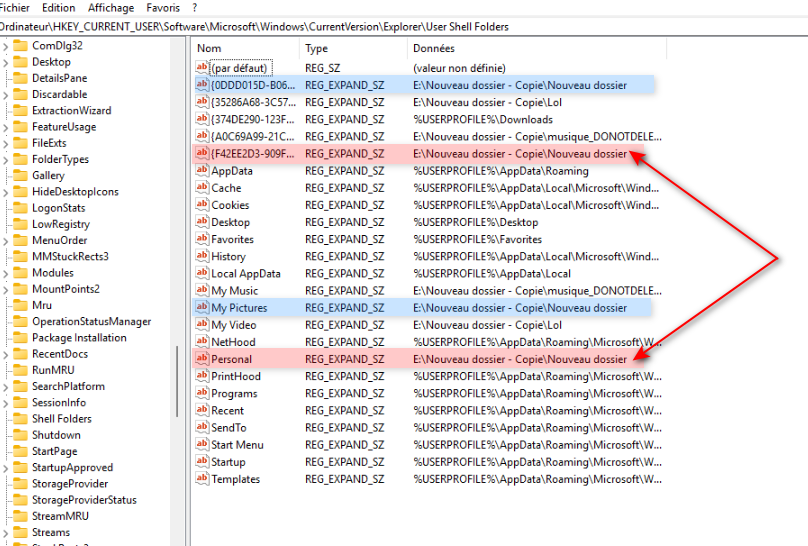Click the string icon of {35286A68-3C57...
808x546 pixels.
(202, 102)
